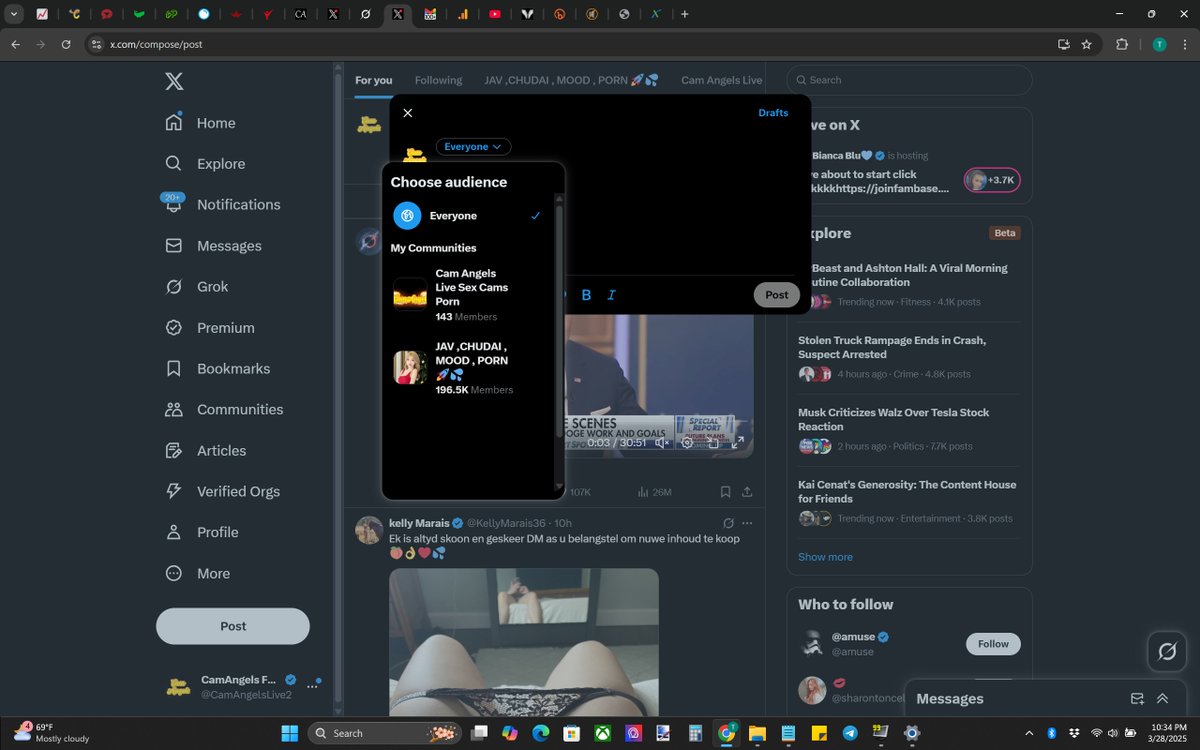Follow the @amuse account

(993, 644)
